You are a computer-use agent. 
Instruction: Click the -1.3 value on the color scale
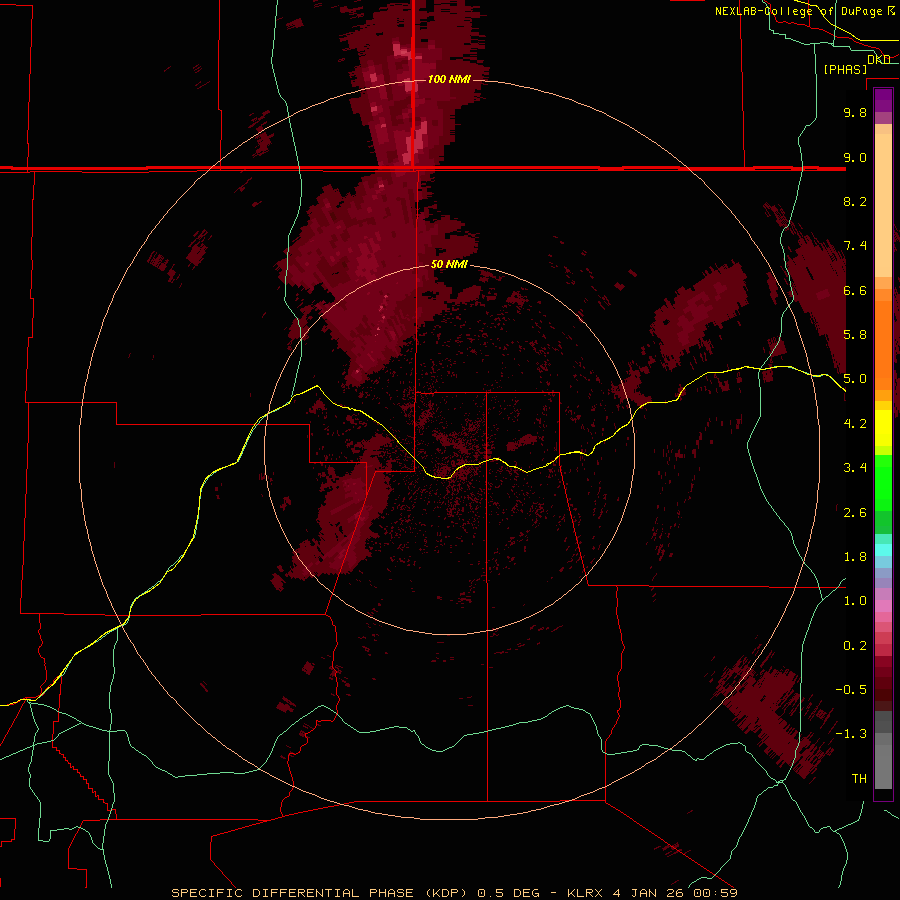click(851, 734)
